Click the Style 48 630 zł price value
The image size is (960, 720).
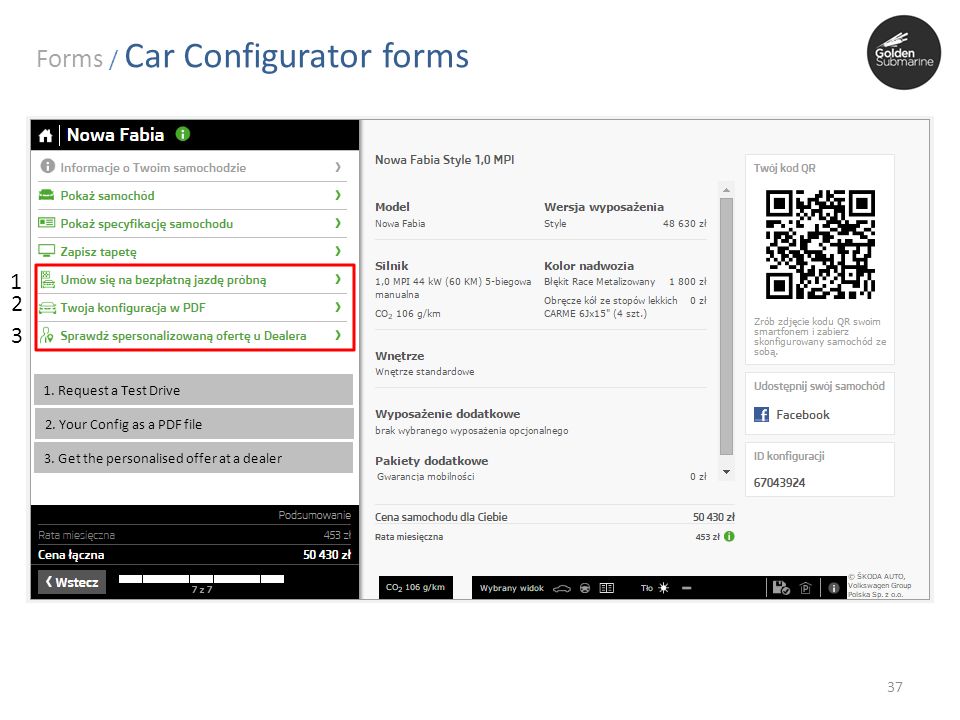tap(684, 223)
